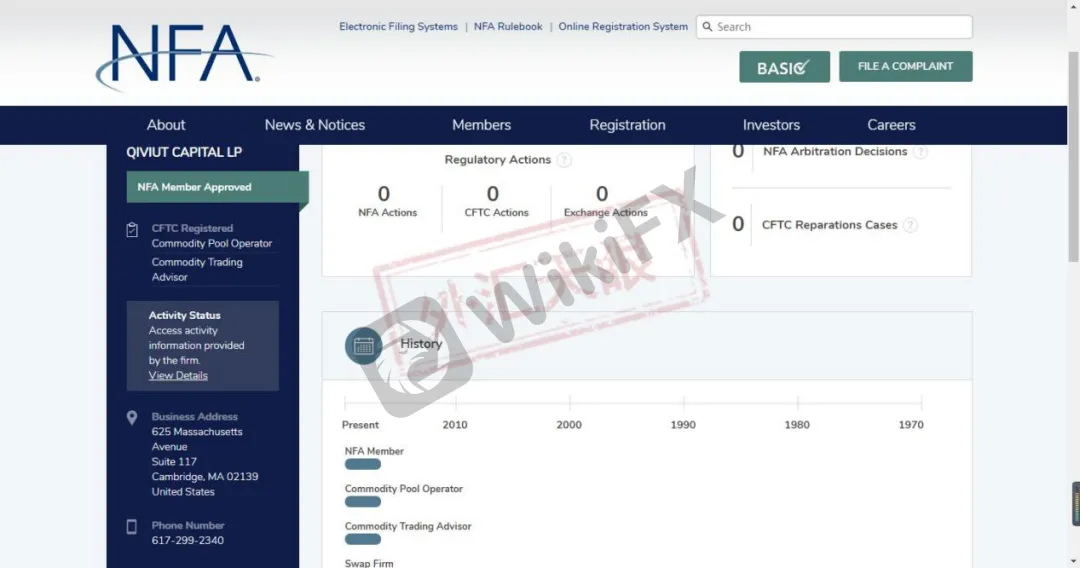Click the Commodity Trading Advisor timeline bar
Viewport: 1080px width, 568px height.
(363, 540)
